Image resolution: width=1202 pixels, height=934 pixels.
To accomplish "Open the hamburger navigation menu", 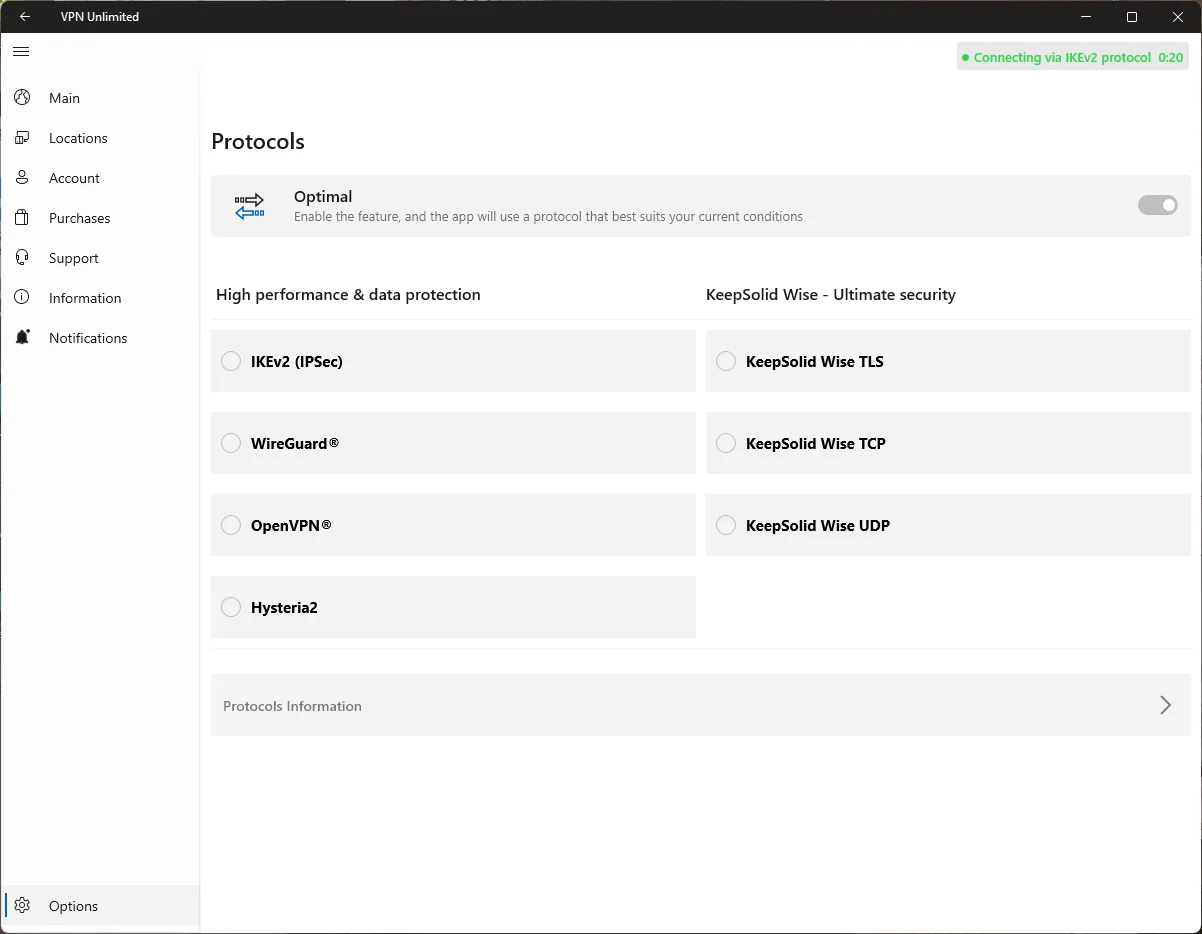I will pos(21,51).
